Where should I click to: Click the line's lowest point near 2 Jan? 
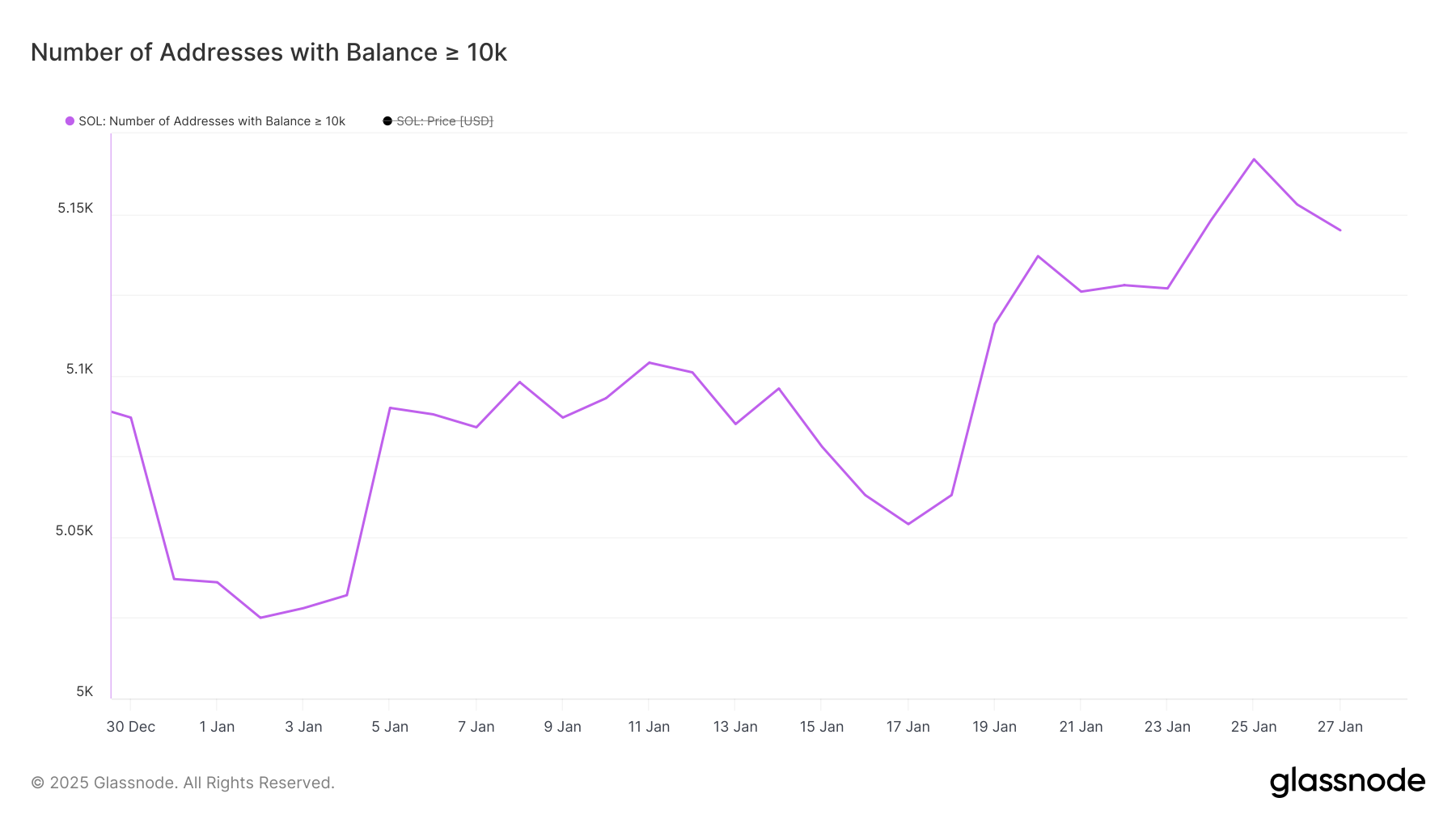point(260,618)
